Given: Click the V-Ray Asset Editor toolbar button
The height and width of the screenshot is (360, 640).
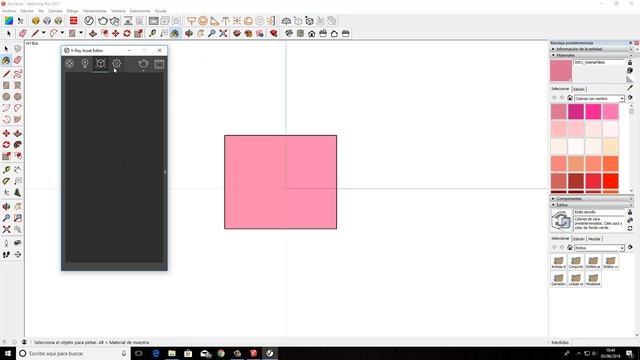Looking at the screenshot, I should pos(89,20).
